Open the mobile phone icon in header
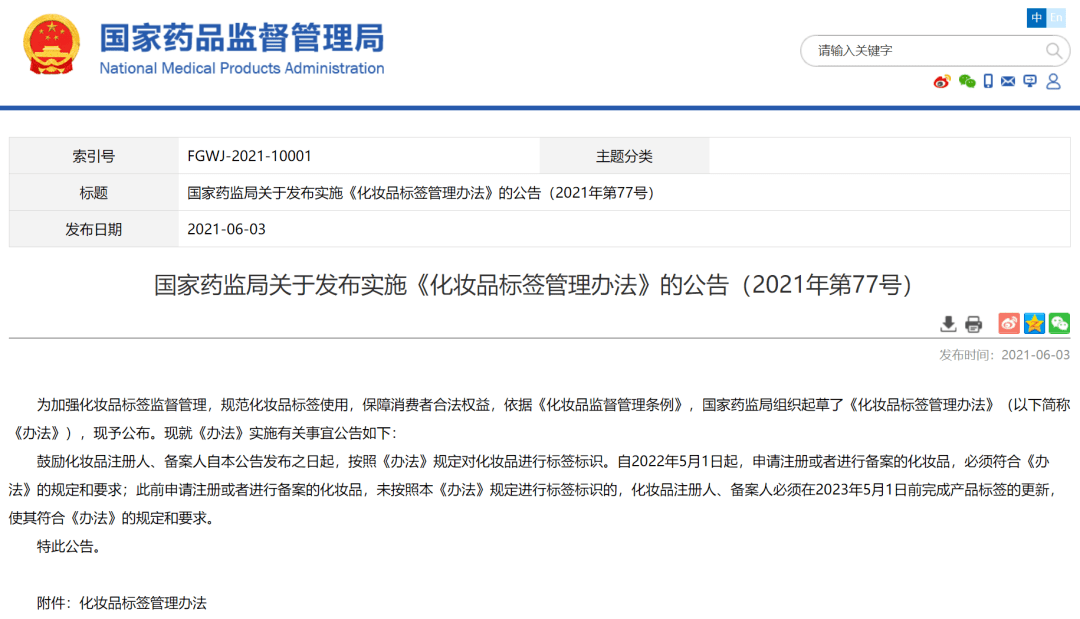Image resolution: width=1080 pixels, height=619 pixels. click(x=988, y=81)
